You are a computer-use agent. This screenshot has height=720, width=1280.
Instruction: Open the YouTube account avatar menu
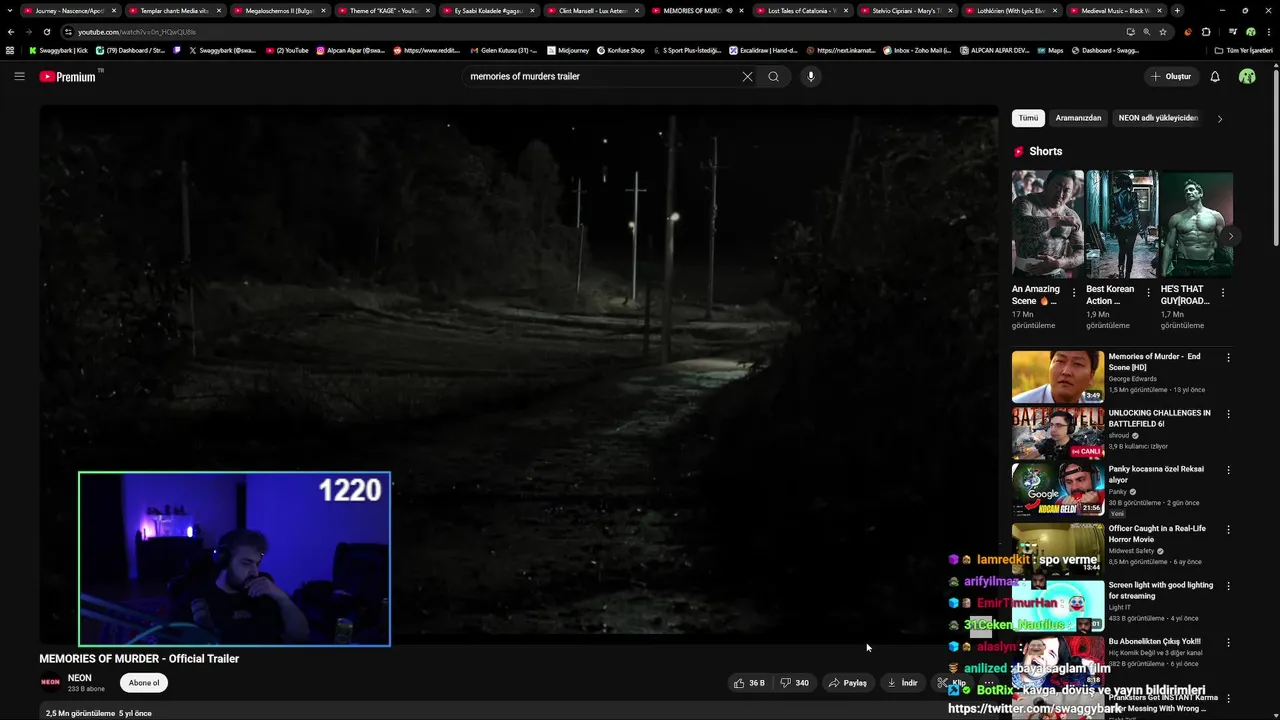pyautogui.click(x=1247, y=76)
